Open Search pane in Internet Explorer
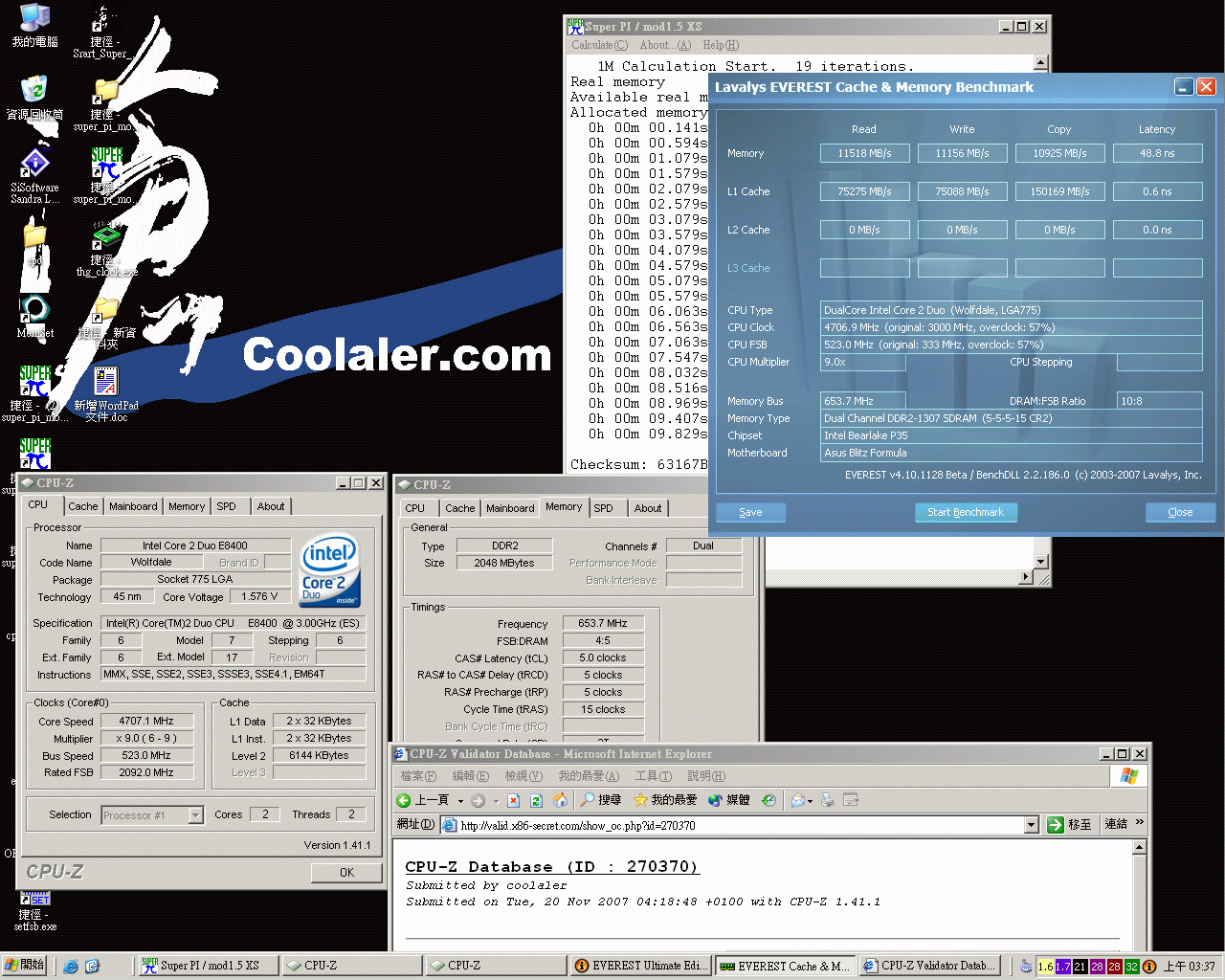The height and width of the screenshot is (980, 1225). click(x=601, y=800)
